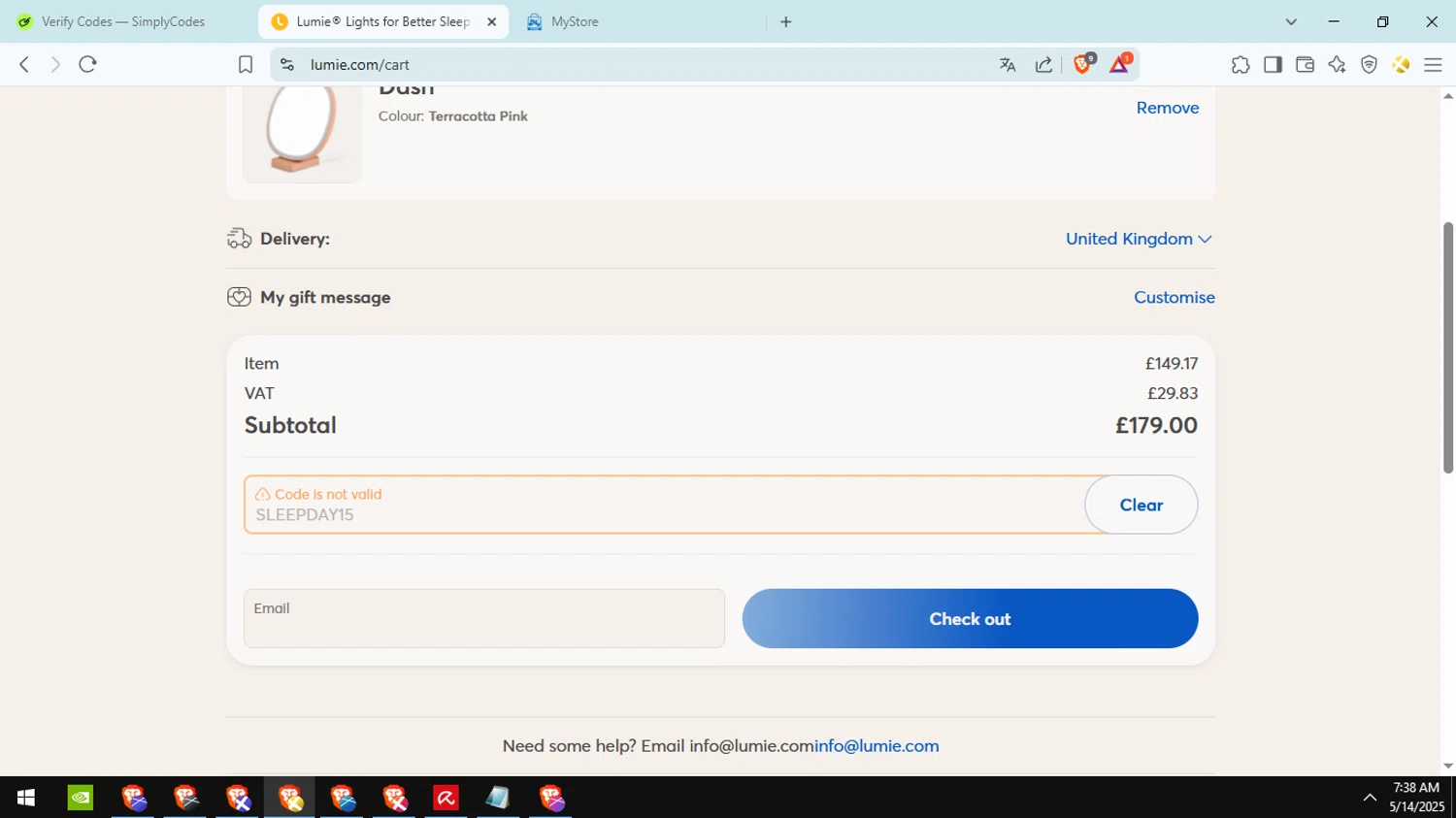Clear the invalid promo code

(x=1142, y=505)
